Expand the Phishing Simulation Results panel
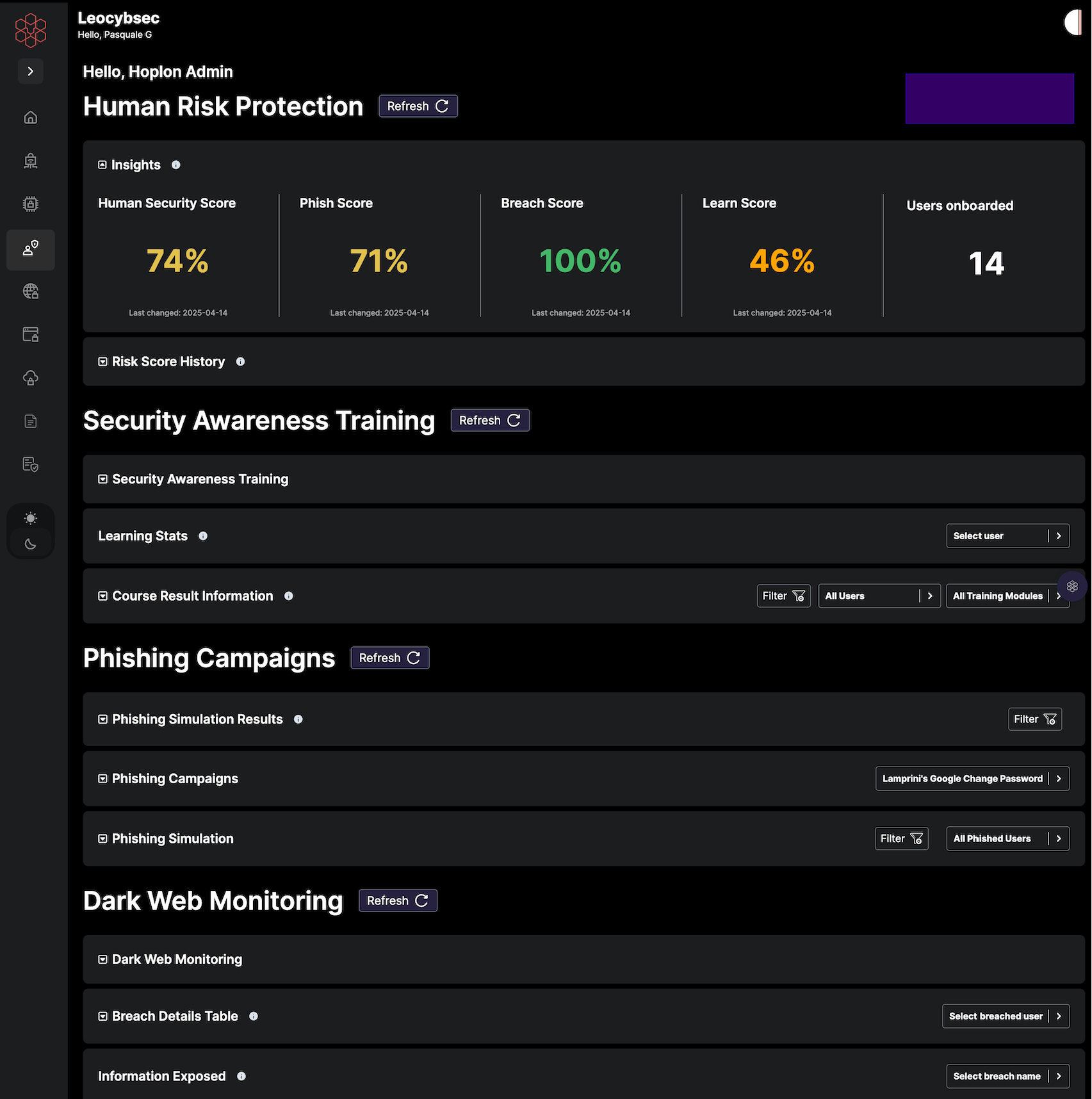The width and height of the screenshot is (1092, 1099). coord(102,719)
